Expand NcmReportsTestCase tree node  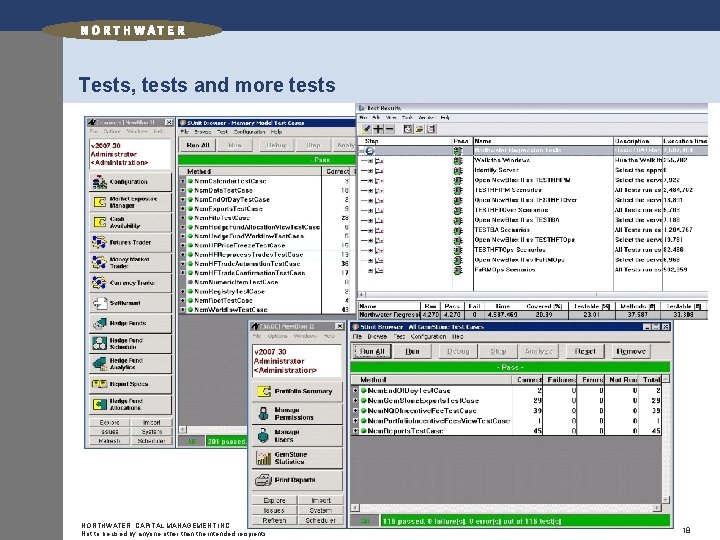pyautogui.click(x=355, y=431)
